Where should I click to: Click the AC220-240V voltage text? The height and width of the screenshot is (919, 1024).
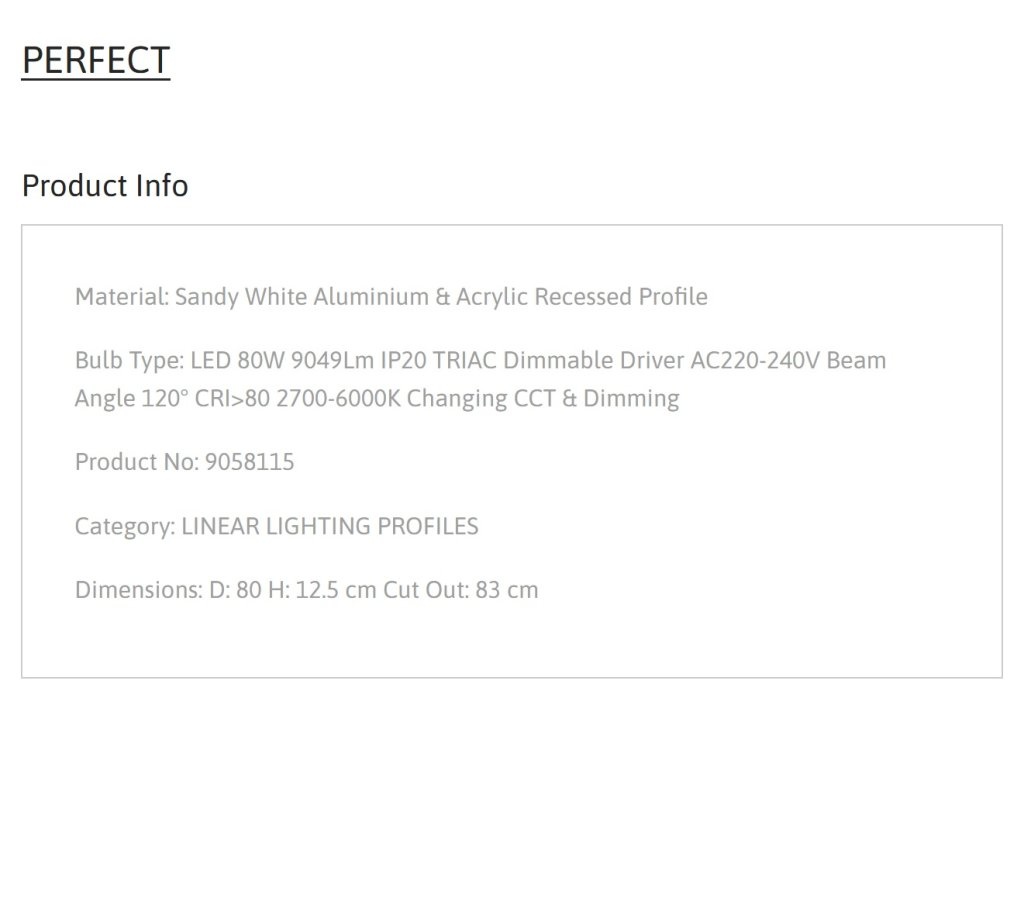pos(755,361)
